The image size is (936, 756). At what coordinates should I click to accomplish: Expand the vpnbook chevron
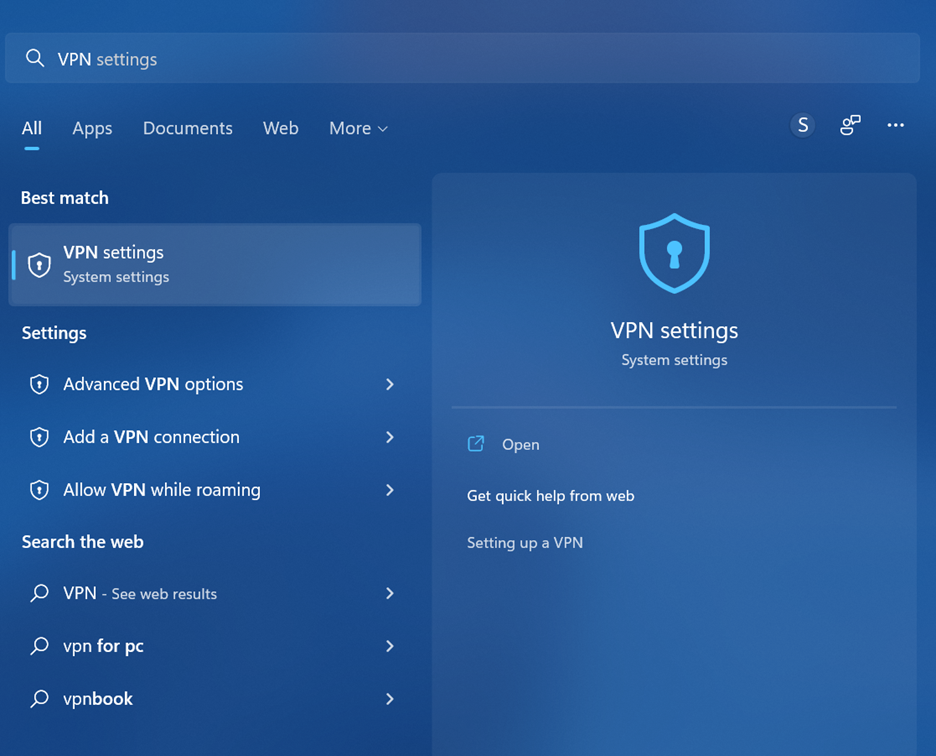pos(390,699)
